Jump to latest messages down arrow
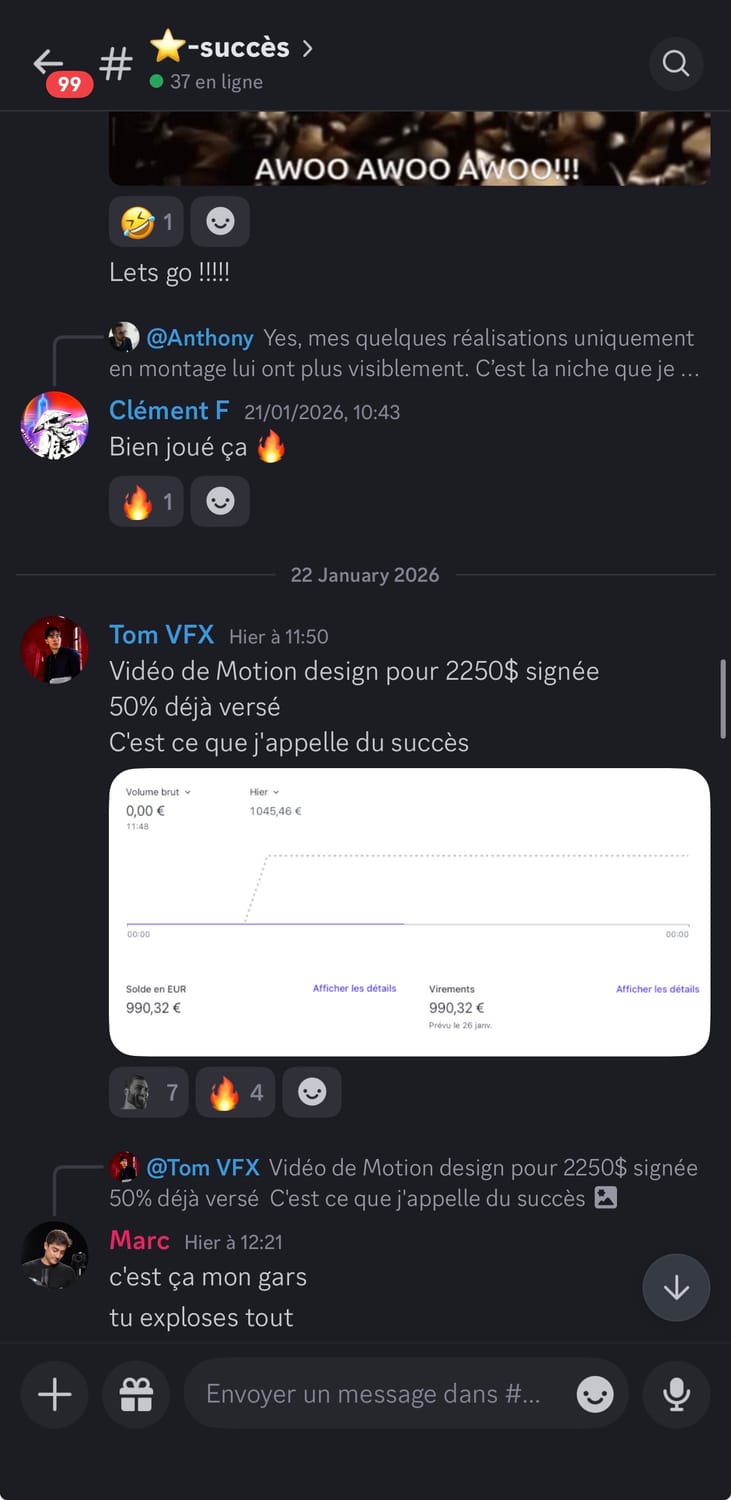The width and height of the screenshot is (731, 1500). point(676,1288)
